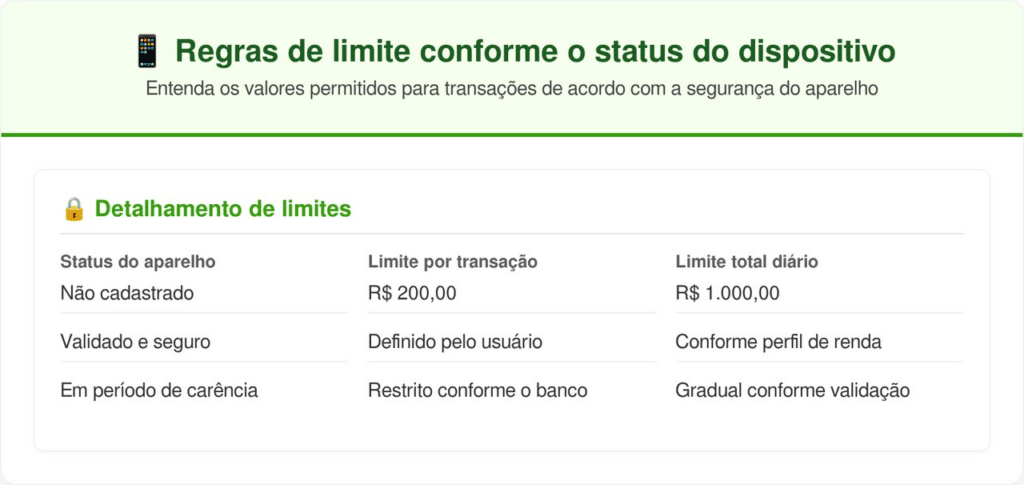Select the 'Validado e seguro' status row
Viewport: 1024px width, 485px height.
click(x=135, y=342)
